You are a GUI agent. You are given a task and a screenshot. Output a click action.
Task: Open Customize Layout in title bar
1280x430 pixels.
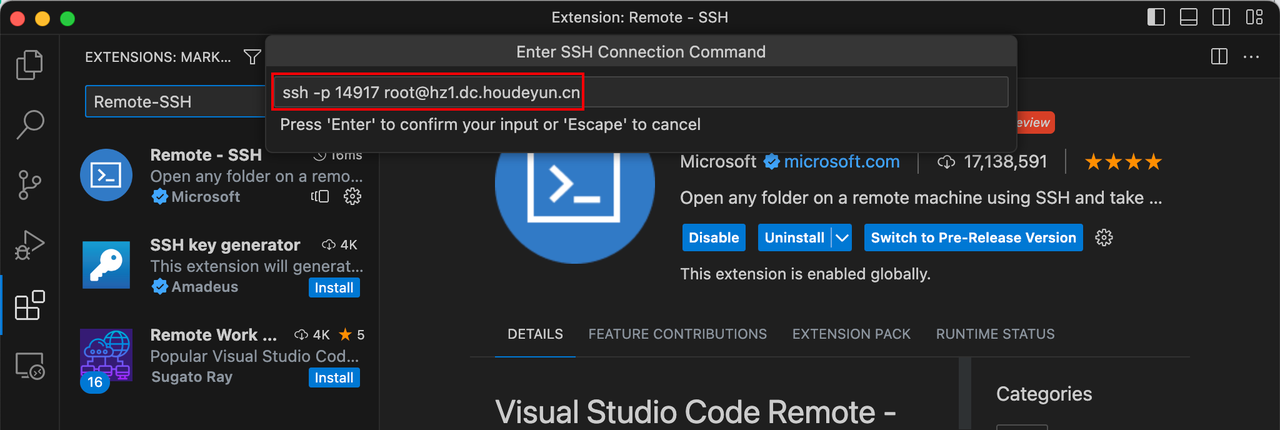[x=1252, y=17]
